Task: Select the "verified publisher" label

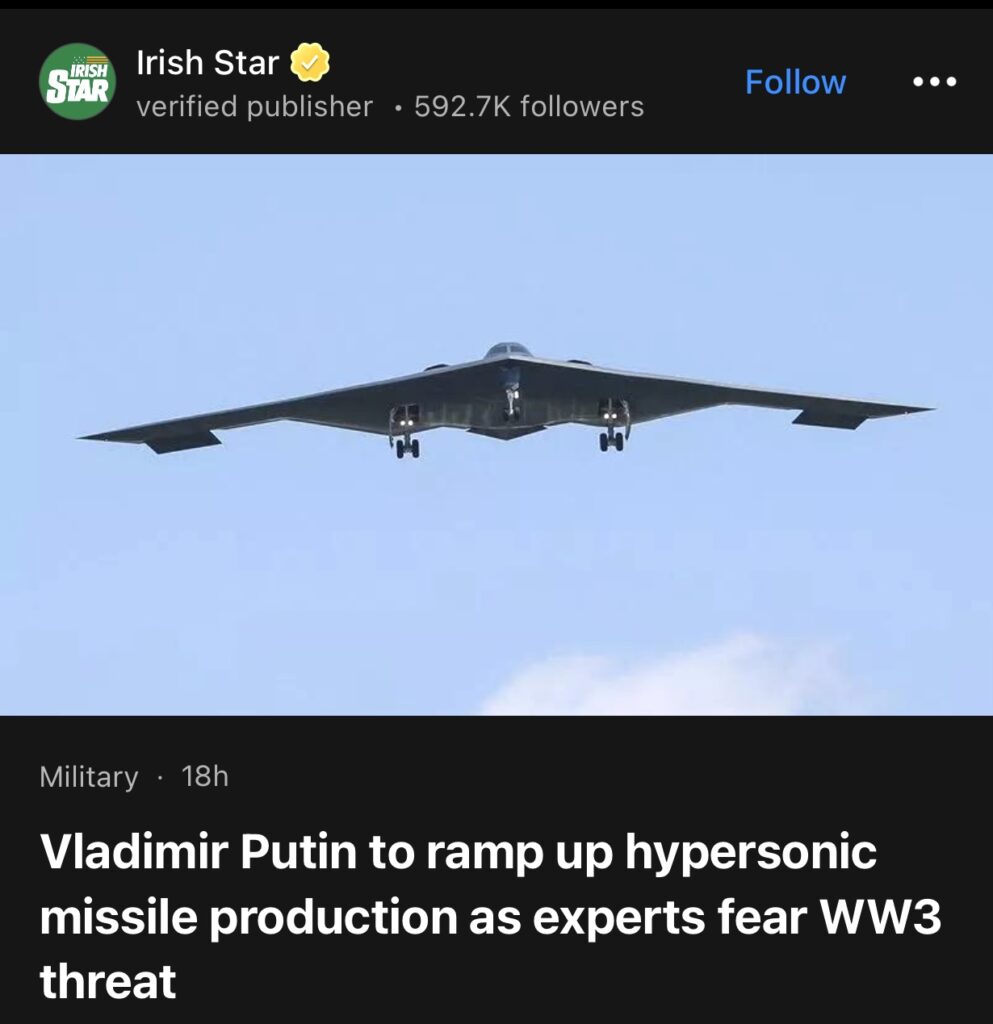Action: (x=254, y=106)
